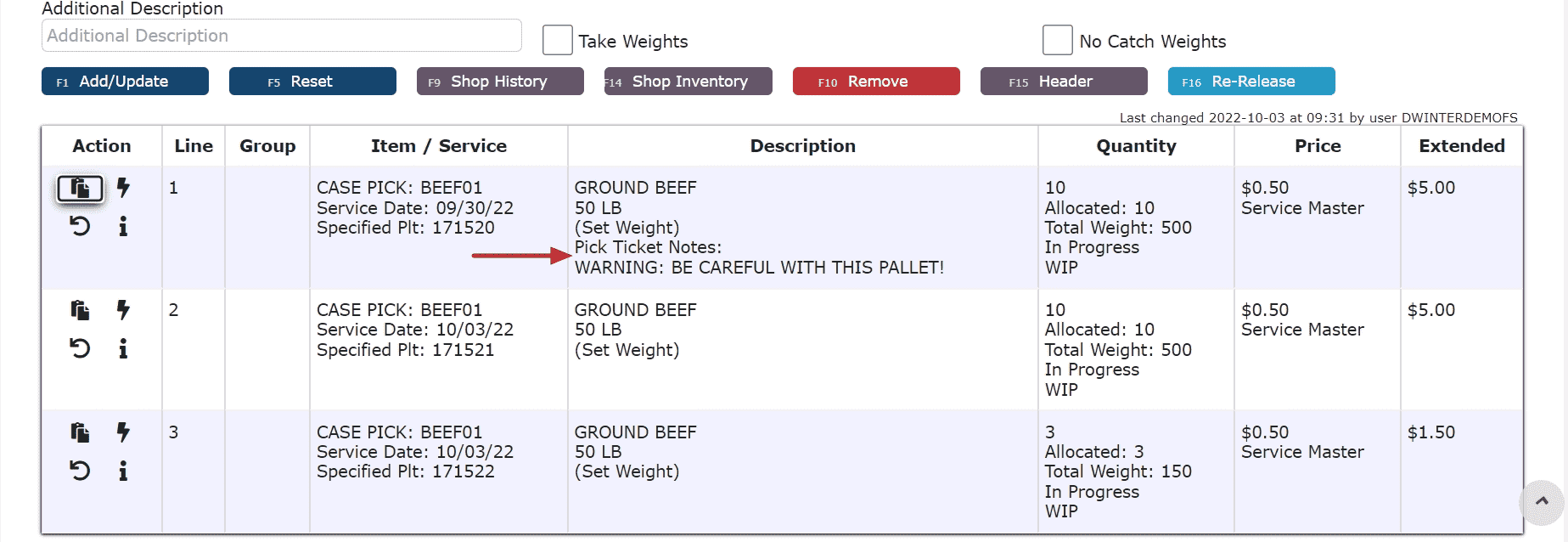Click the undo arrow icon on line 3
The height and width of the screenshot is (542, 1568).
click(x=80, y=471)
